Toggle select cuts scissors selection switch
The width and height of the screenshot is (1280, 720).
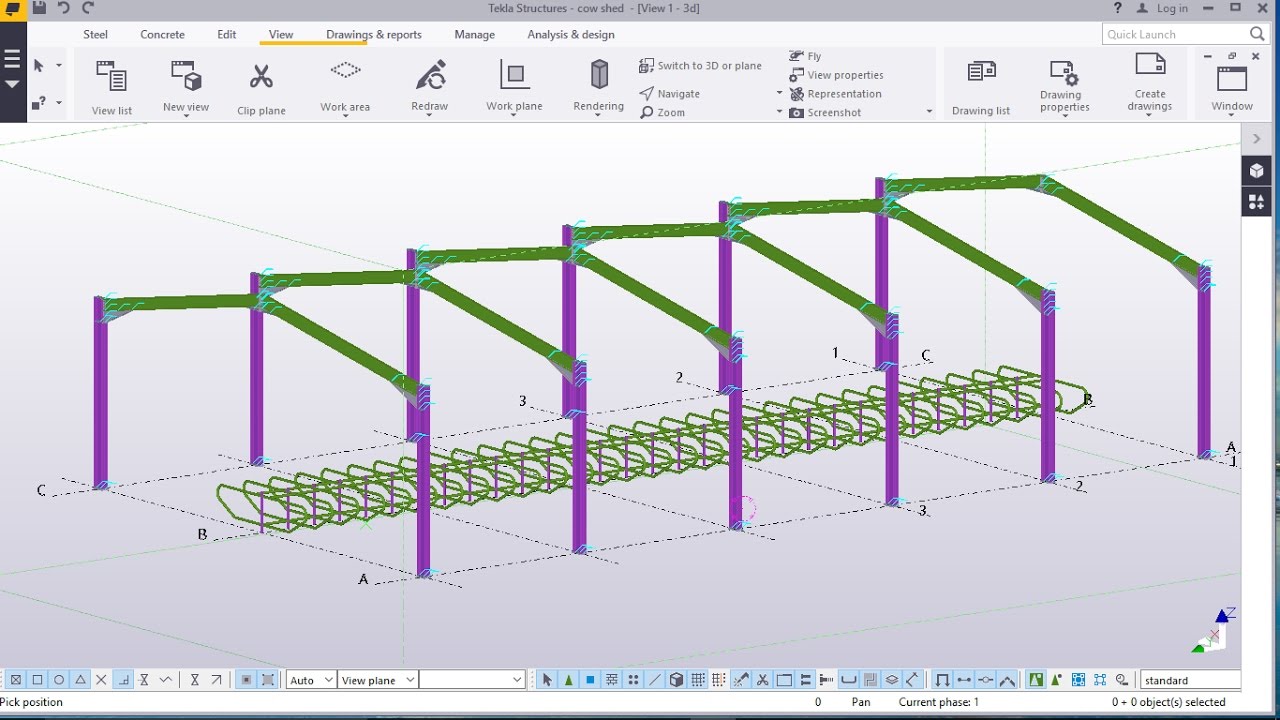pyautogui.click(x=762, y=680)
